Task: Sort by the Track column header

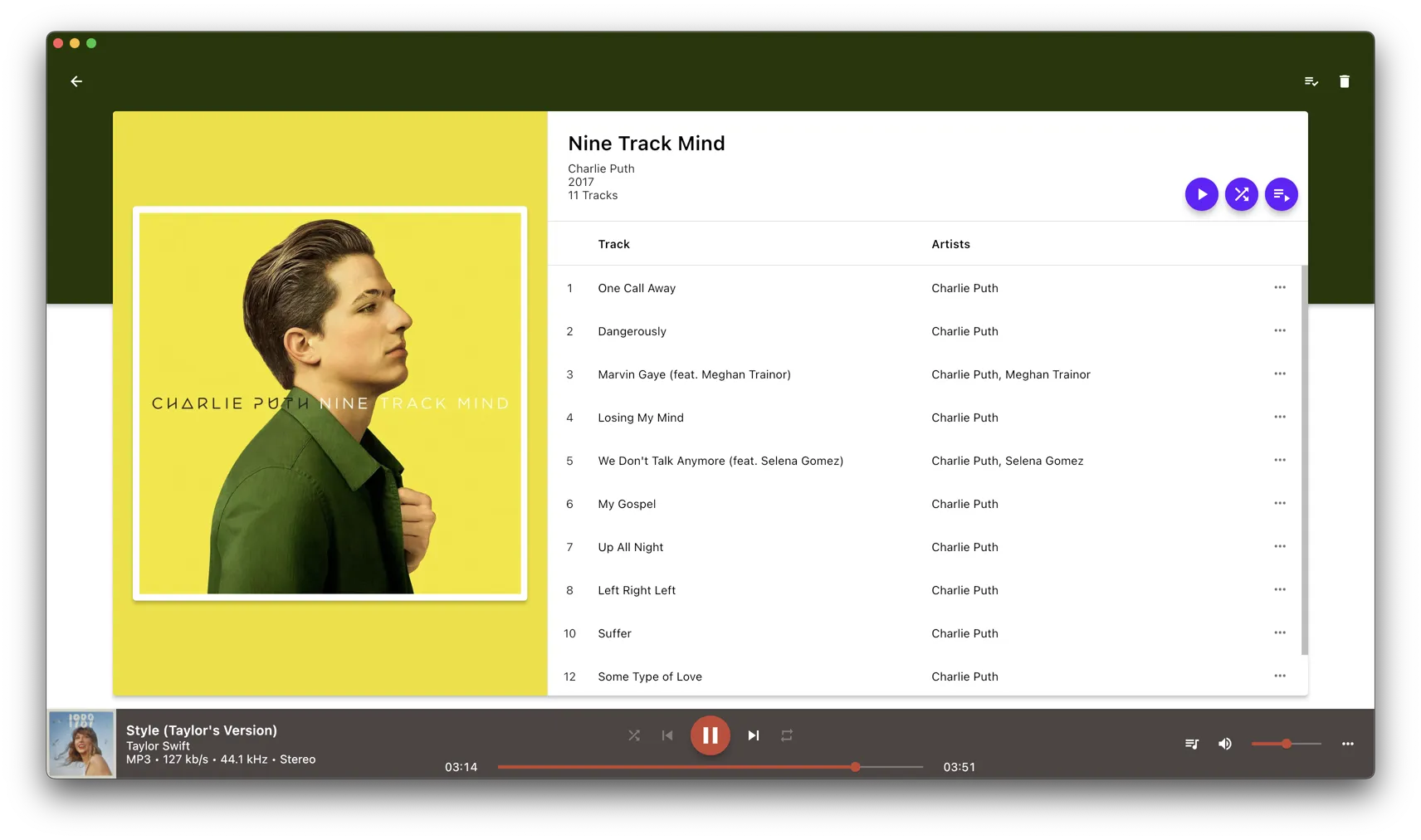Action: (x=613, y=244)
